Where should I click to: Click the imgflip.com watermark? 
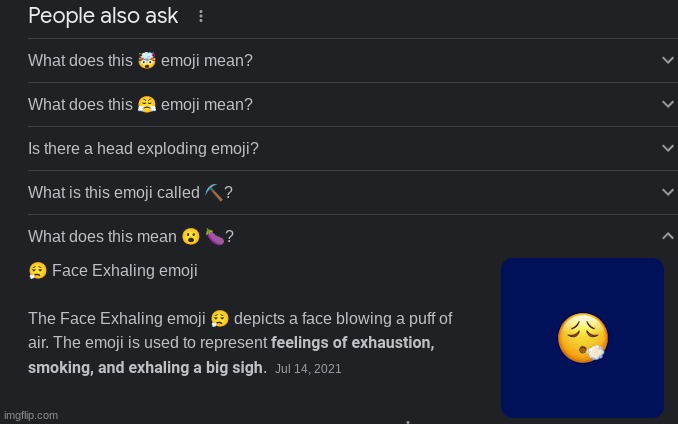click(31, 415)
